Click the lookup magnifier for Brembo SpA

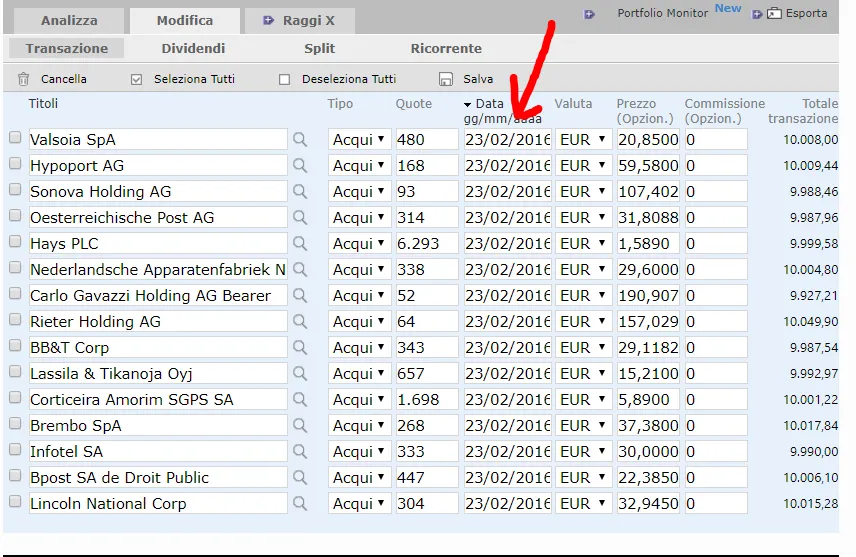click(300, 426)
